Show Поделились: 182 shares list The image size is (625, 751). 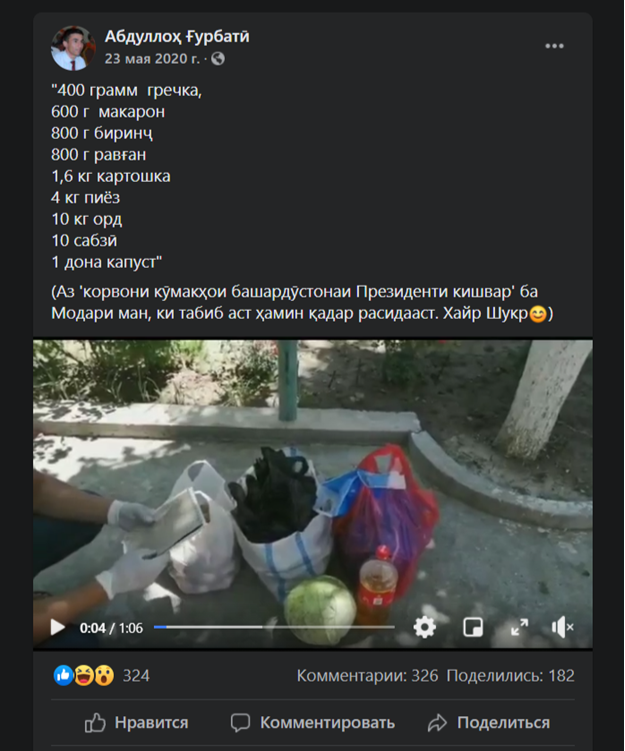click(x=510, y=676)
